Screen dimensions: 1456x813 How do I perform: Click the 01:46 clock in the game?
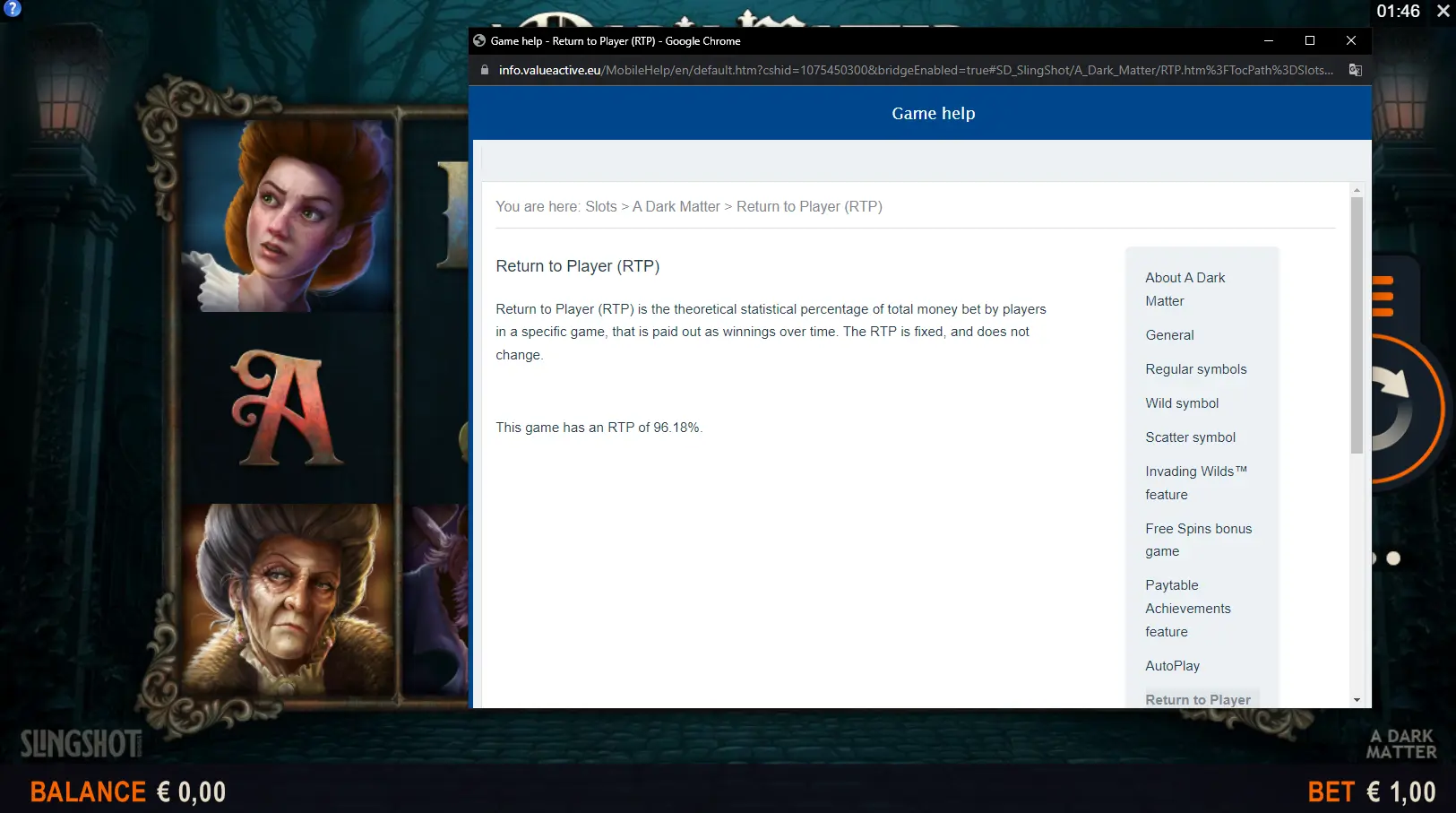tap(1398, 11)
